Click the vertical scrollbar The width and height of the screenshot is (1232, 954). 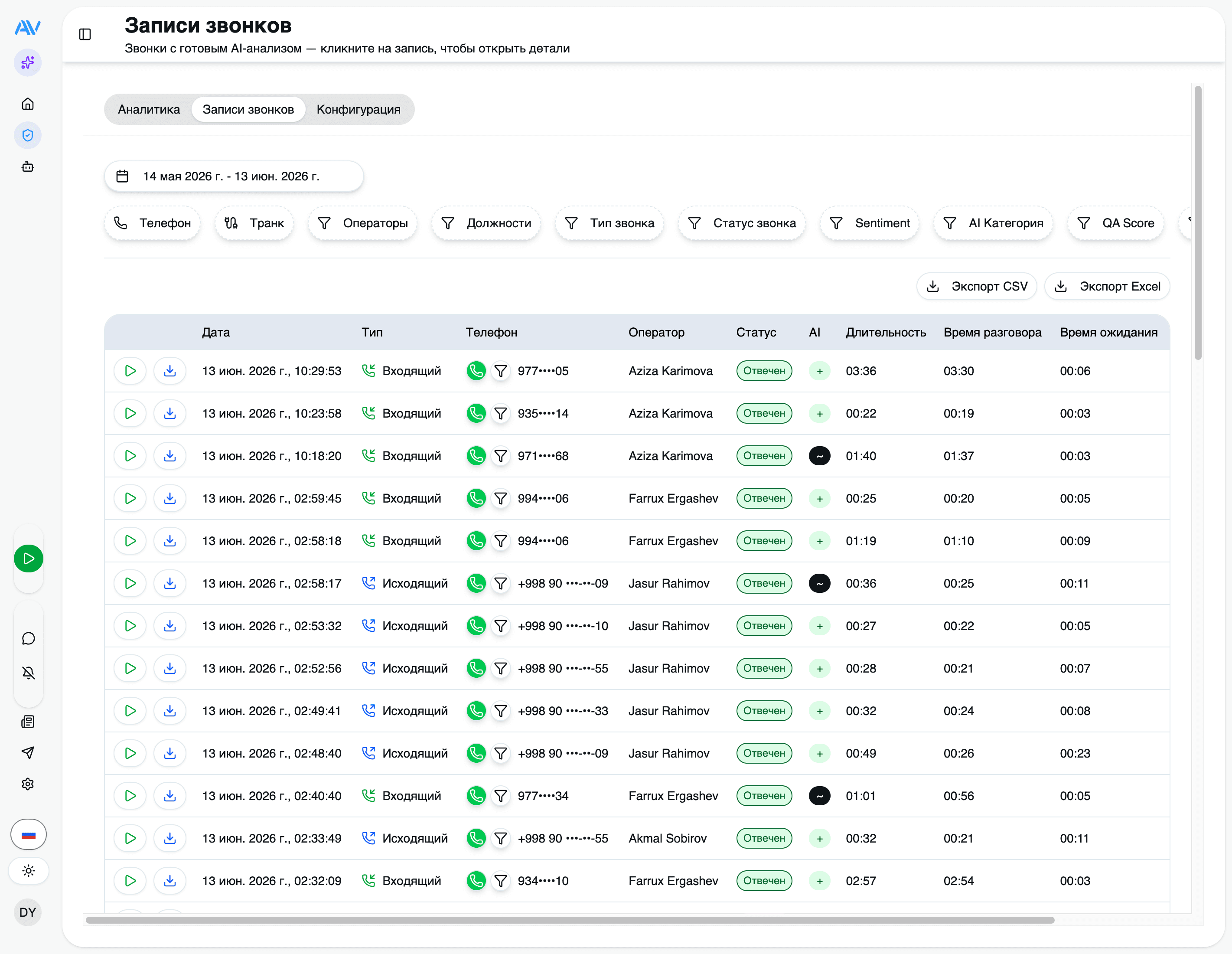coord(1198,222)
